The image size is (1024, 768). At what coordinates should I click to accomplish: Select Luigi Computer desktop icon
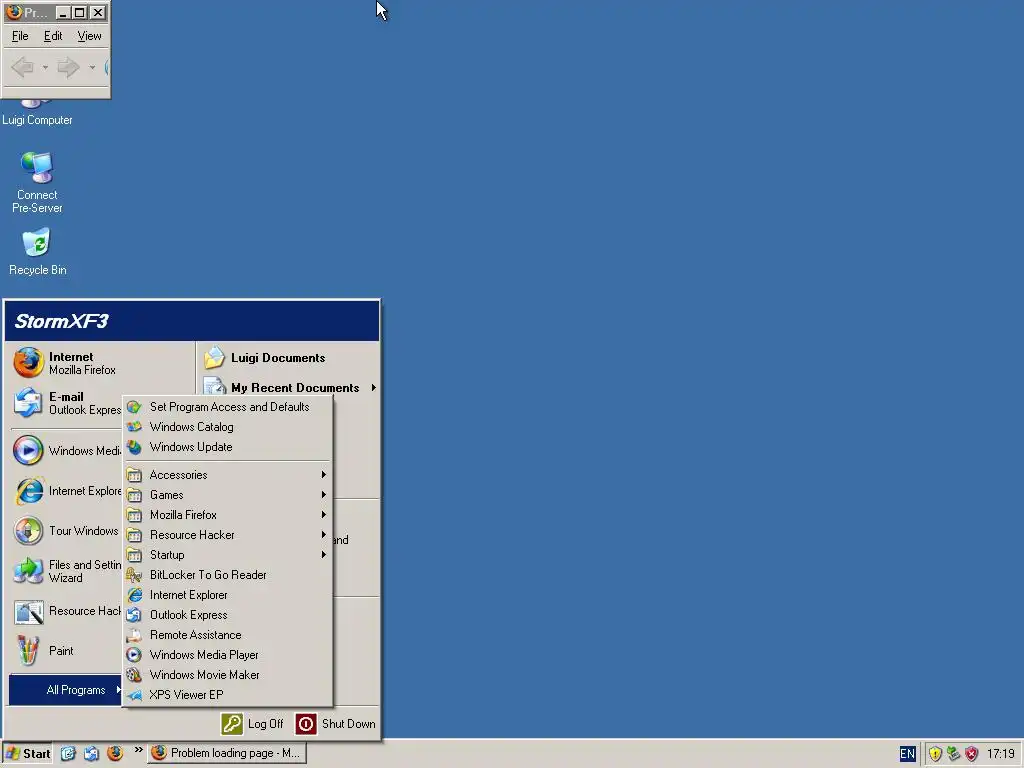(37, 112)
